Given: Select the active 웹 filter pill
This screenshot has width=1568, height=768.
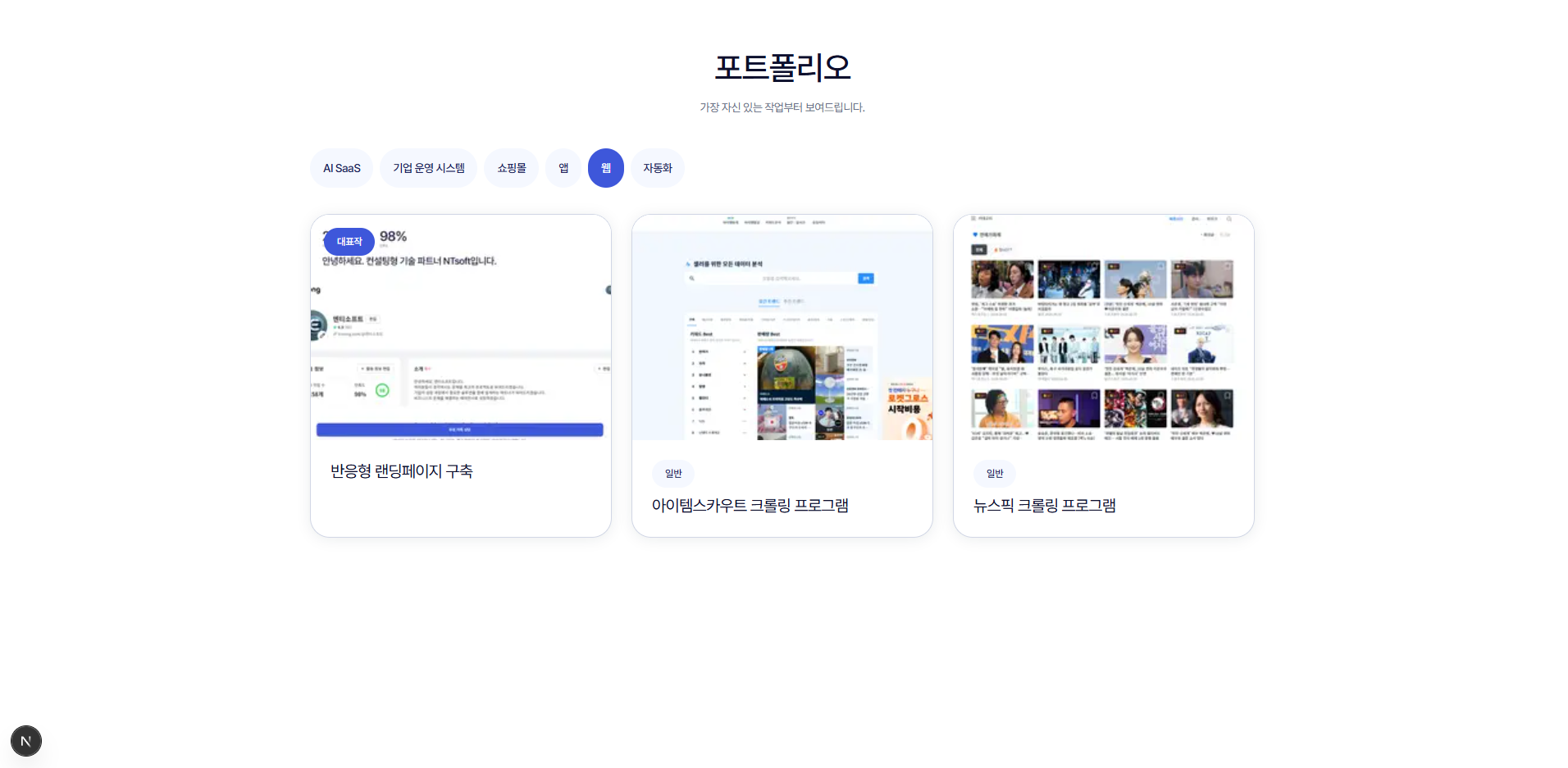Looking at the screenshot, I should point(606,168).
